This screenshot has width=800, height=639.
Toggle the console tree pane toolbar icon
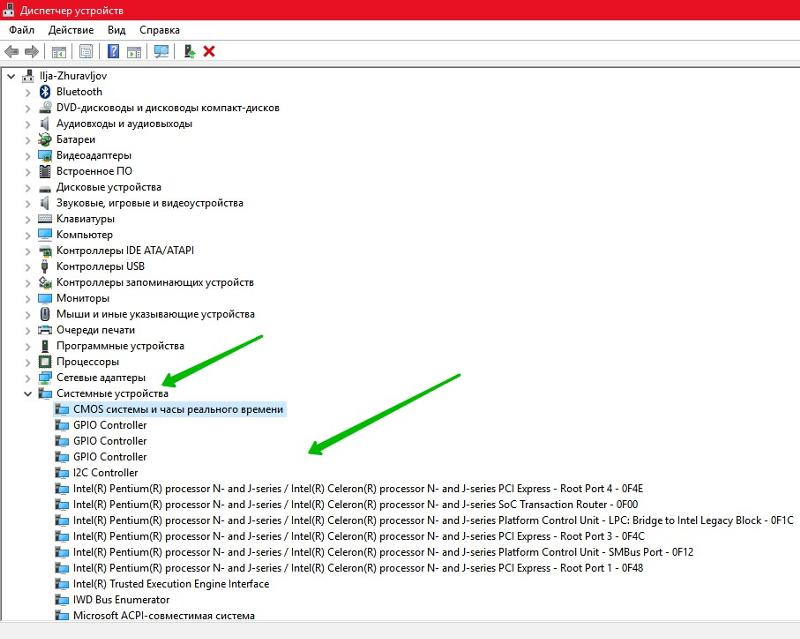pyautogui.click(x=59, y=52)
